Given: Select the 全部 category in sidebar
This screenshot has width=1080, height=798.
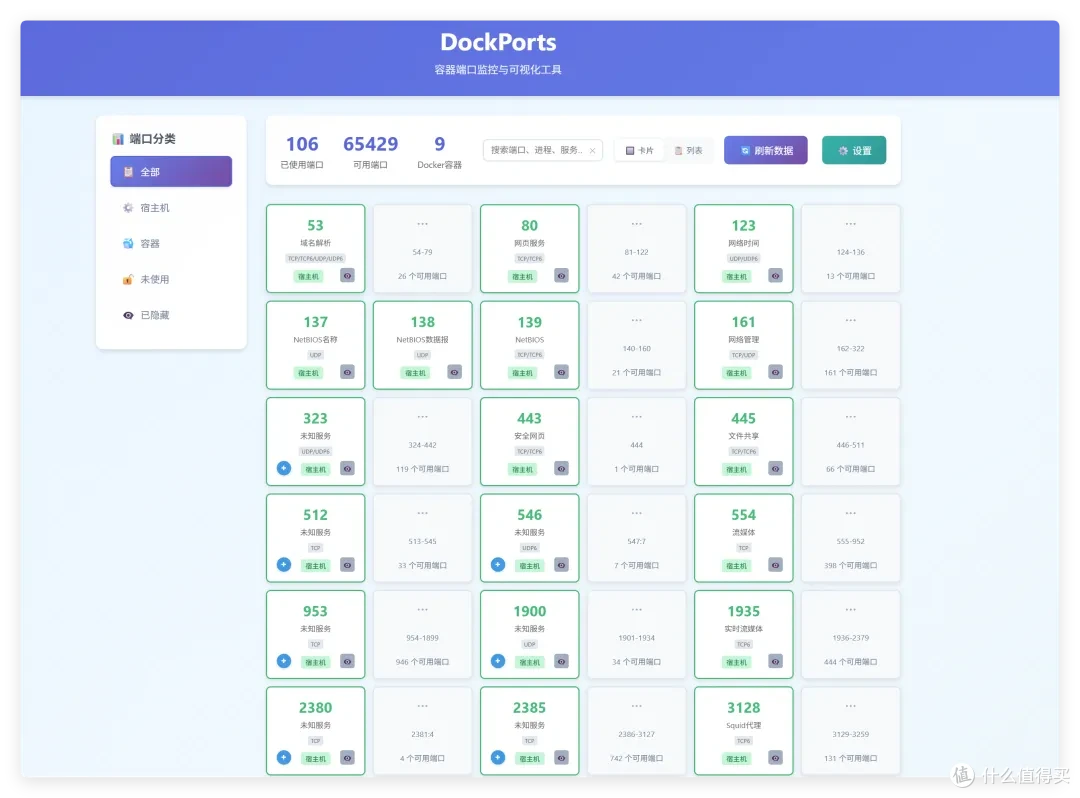Looking at the screenshot, I should [171, 171].
